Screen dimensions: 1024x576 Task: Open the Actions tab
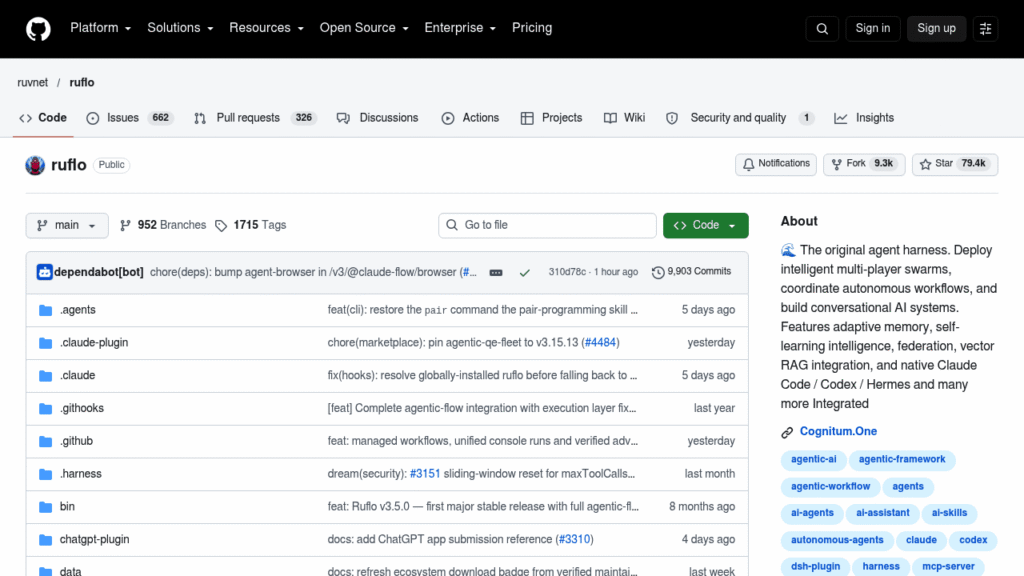[x=470, y=118]
